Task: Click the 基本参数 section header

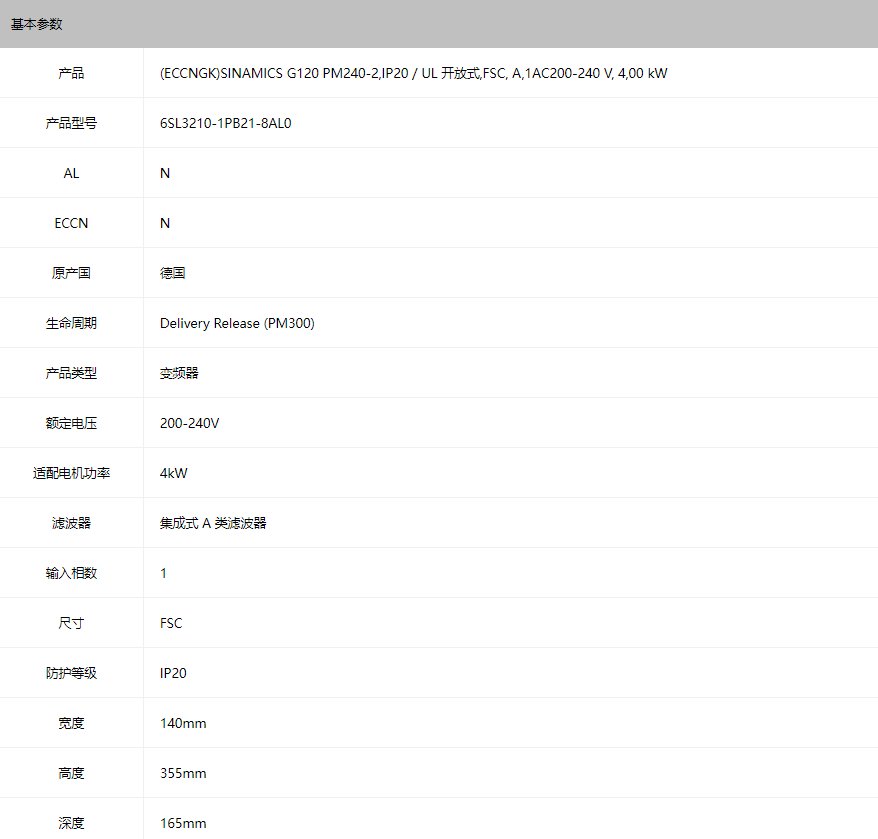Action: point(37,24)
